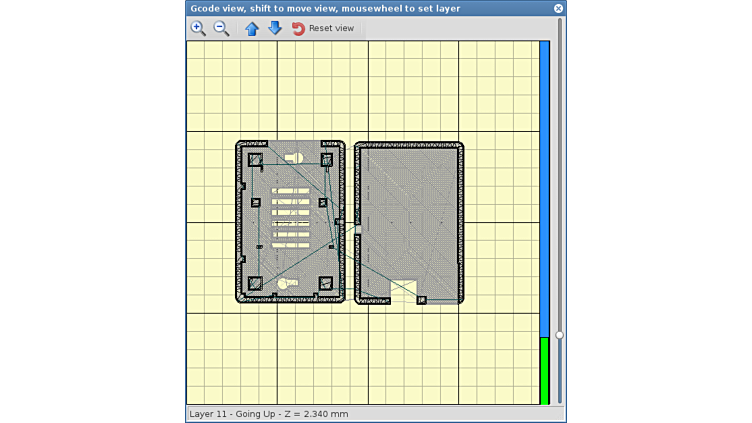
Task: Click the blue portion of layer bar
Action: click(x=545, y=180)
